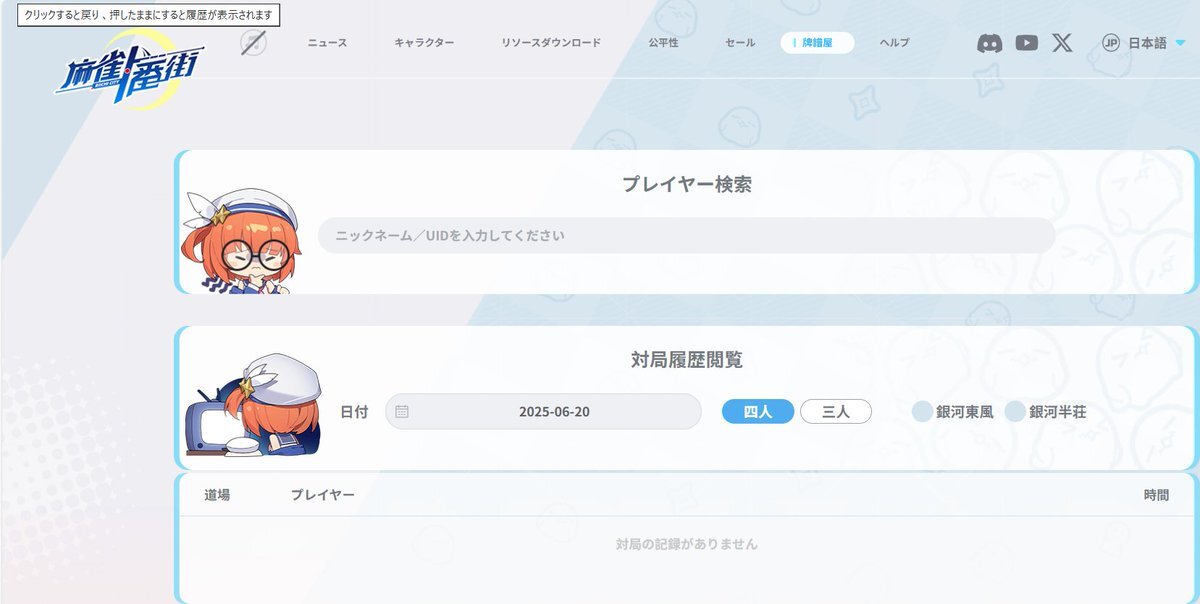Click the プレイヤー column header
The width and height of the screenshot is (1200, 604).
tap(323, 495)
